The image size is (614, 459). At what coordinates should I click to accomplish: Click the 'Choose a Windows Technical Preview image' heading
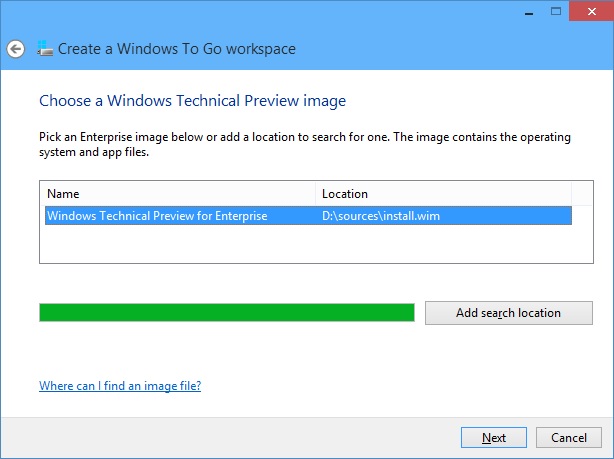pyautogui.click(x=192, y=101)
